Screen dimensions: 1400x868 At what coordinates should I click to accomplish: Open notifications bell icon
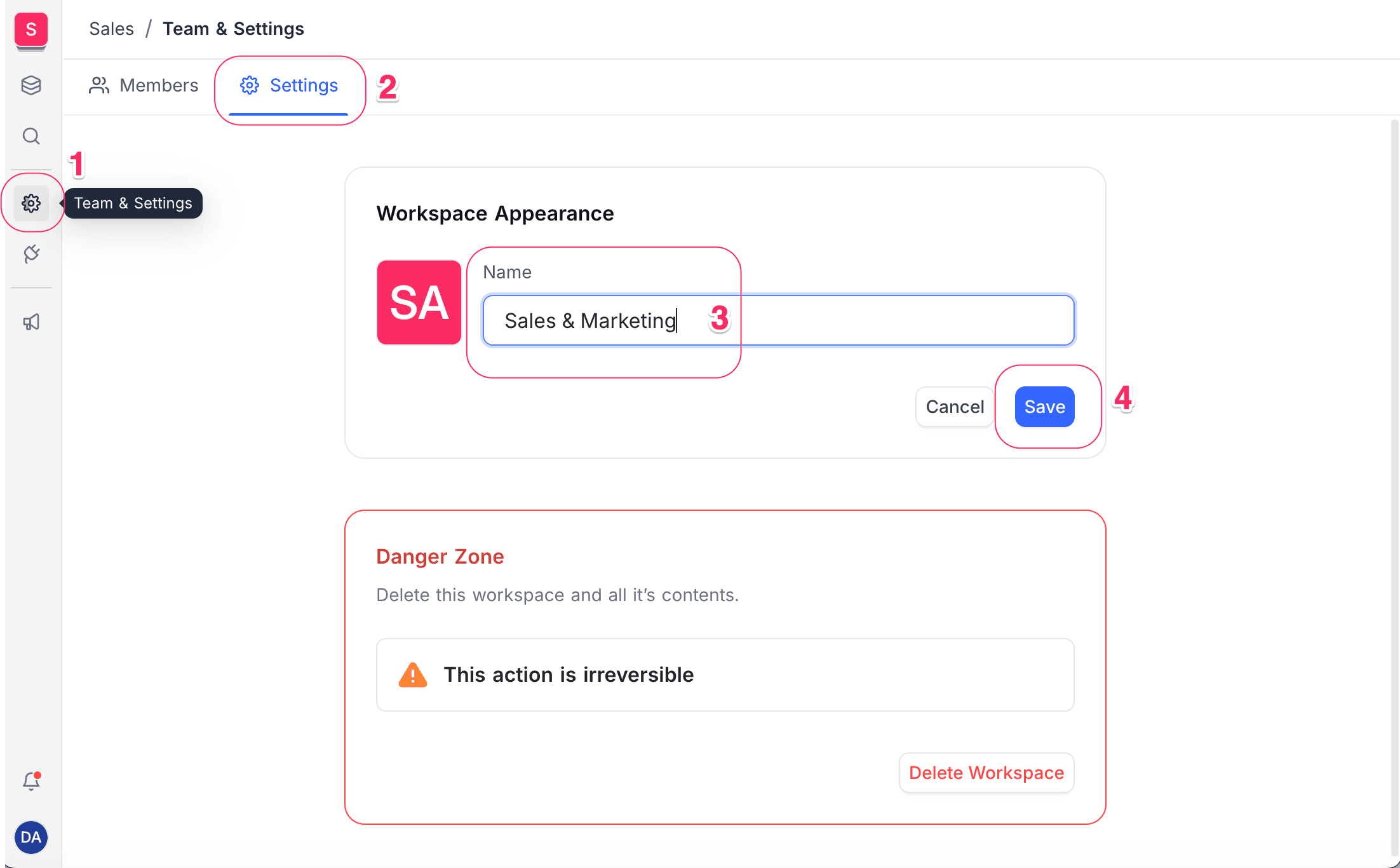point(30,781)
